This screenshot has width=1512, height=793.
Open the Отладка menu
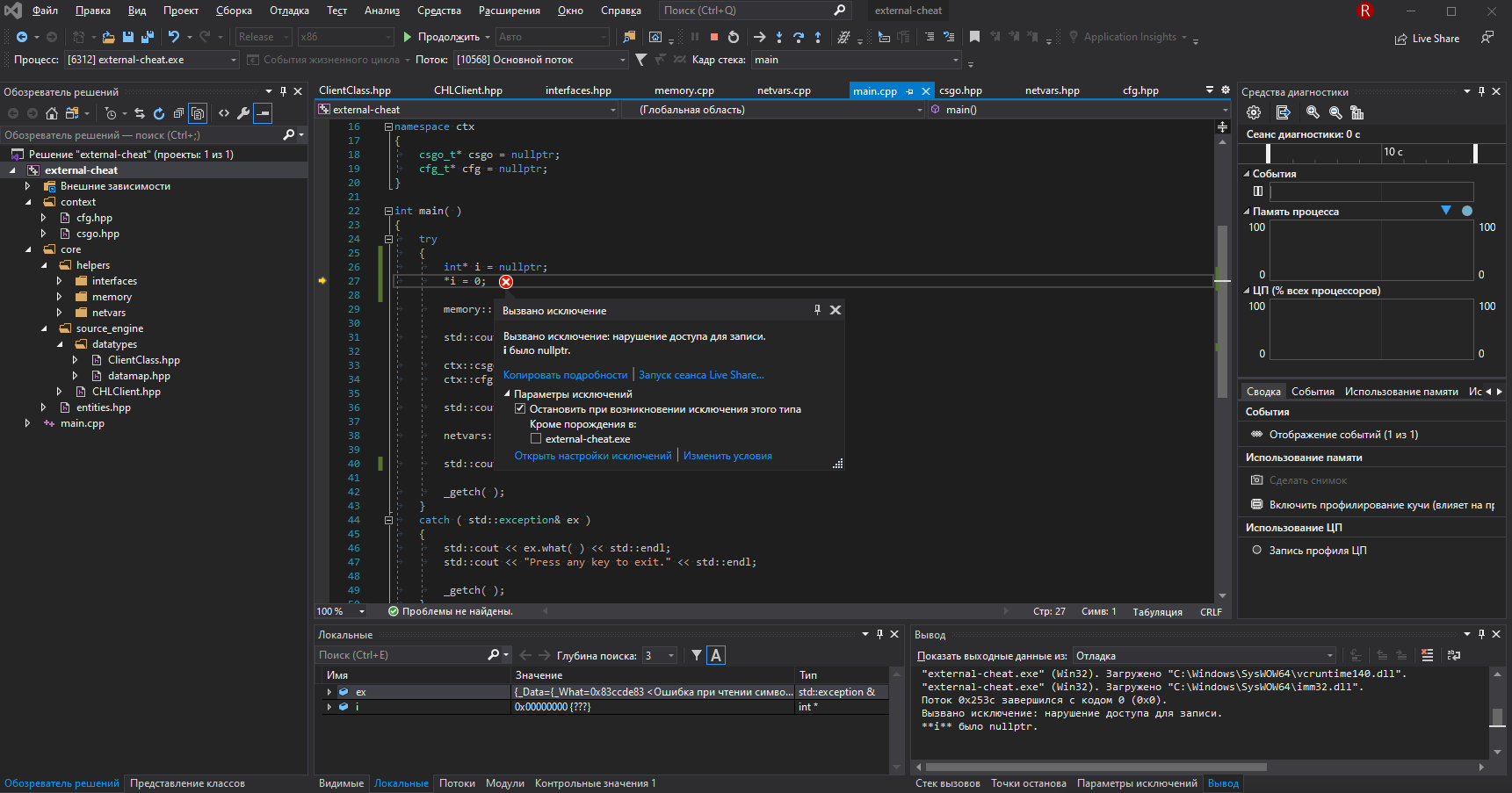289,11
